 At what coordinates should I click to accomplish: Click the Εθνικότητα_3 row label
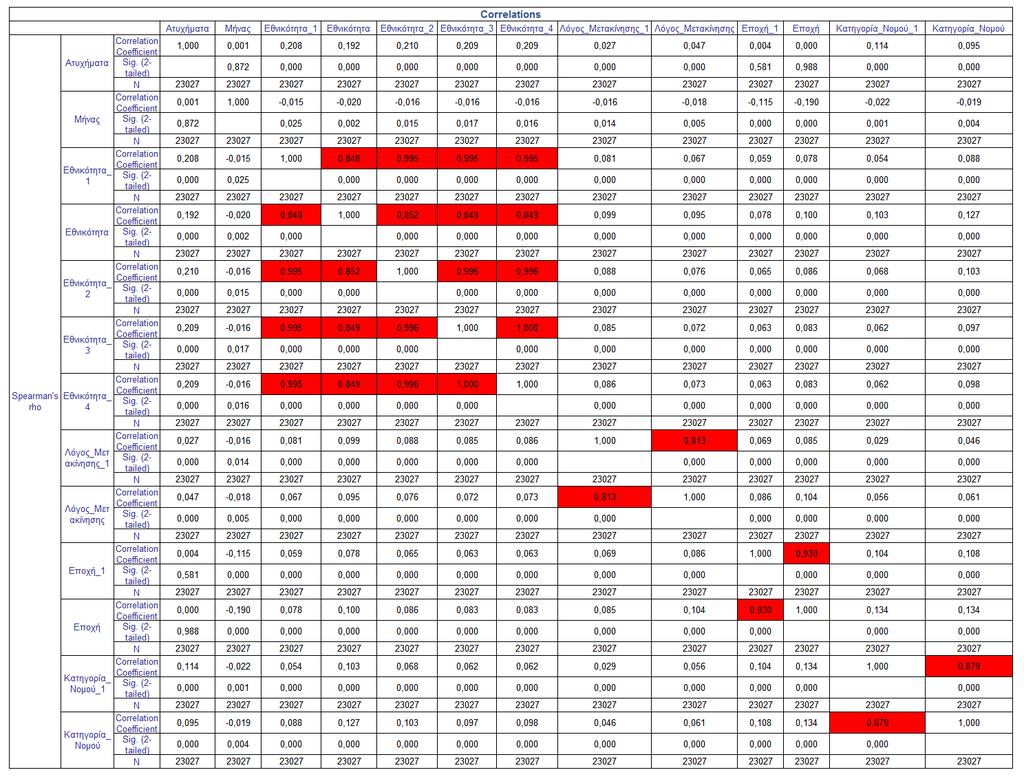(x=87, y=345)
